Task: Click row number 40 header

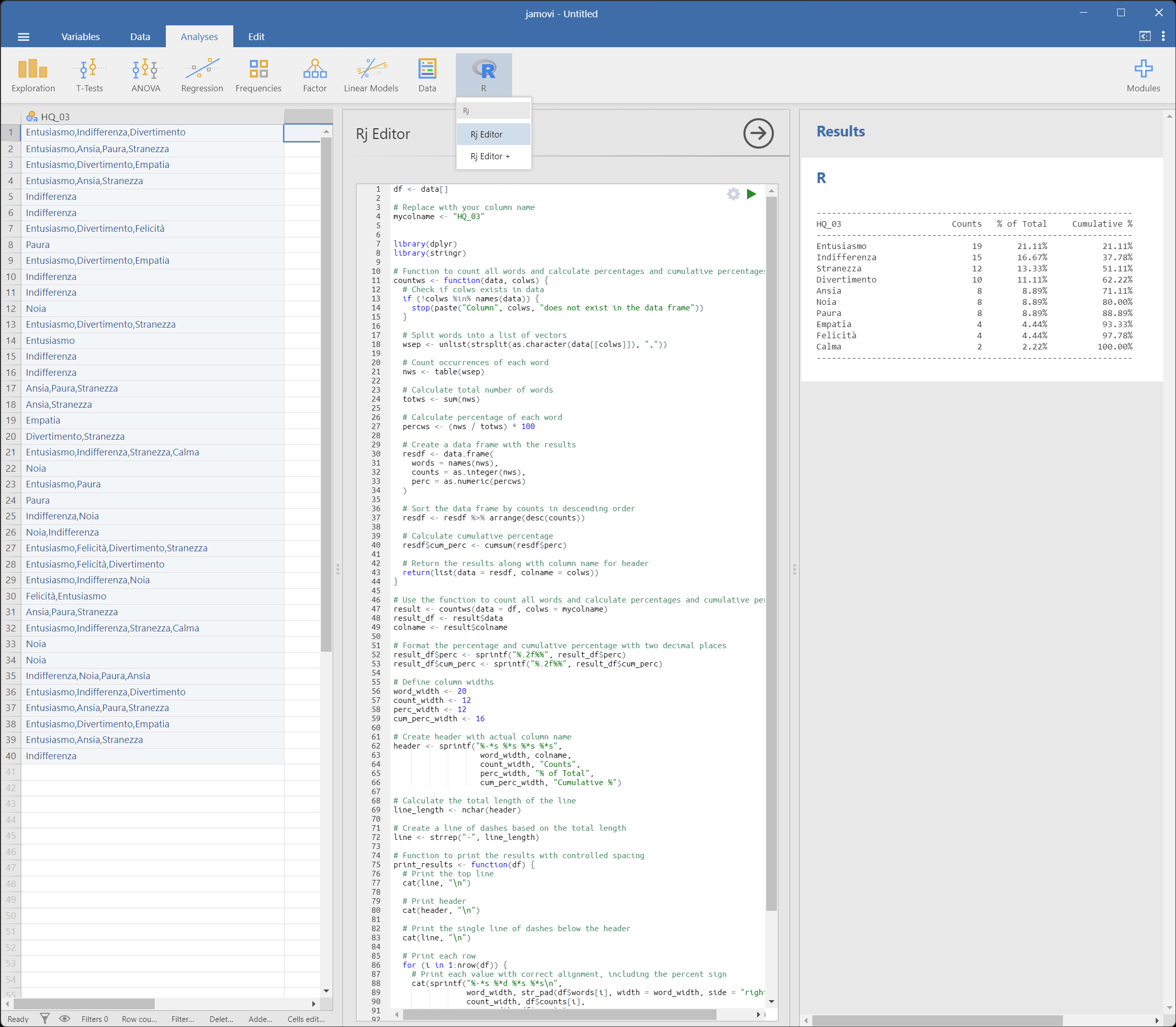Action: click(11, 756)
